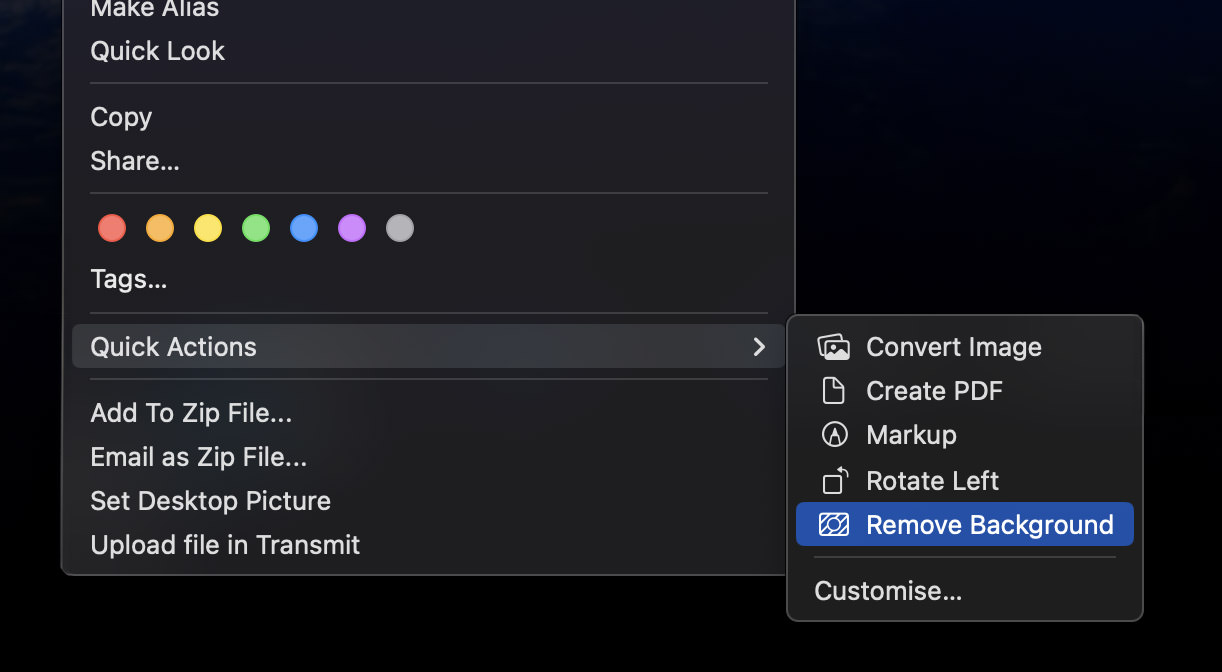Image resolution: width=1222 pixels, height=672 pixels.
Task: Click the Rotate Left icon
Action: [x=835, y=481]
